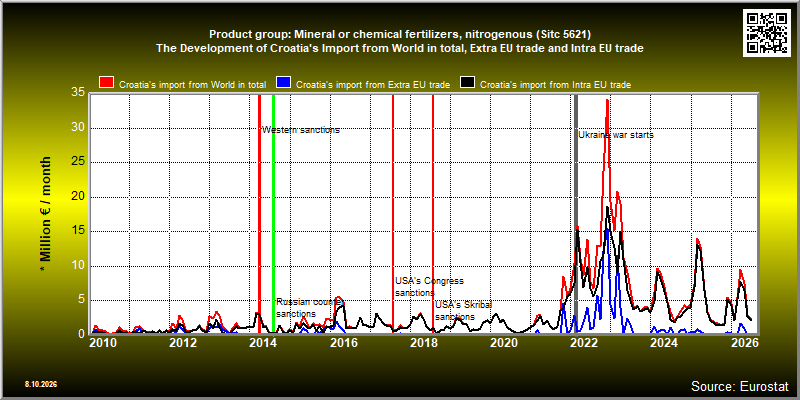Click the product group title line
The width and height of the screenshot is (800, 400).
(x=400, y=35)
